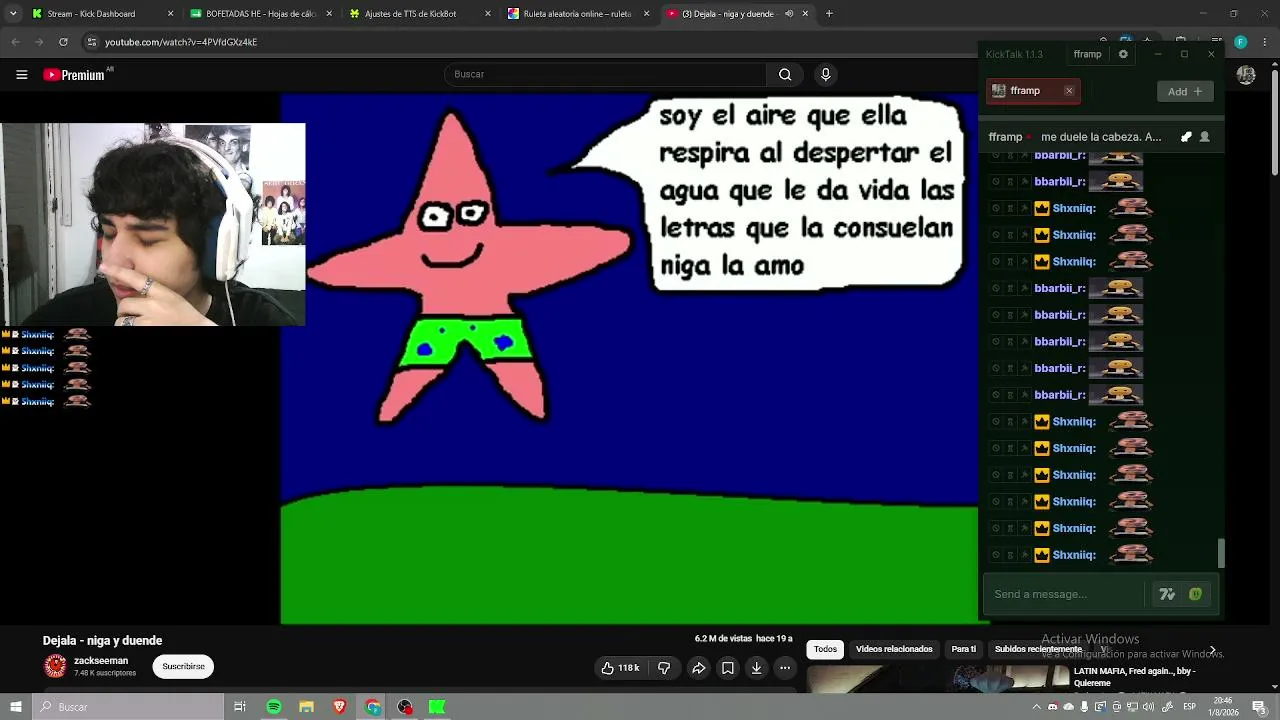
Task: Open the fframp account button in KickTalk title bar
Action: pos(1087,54)
